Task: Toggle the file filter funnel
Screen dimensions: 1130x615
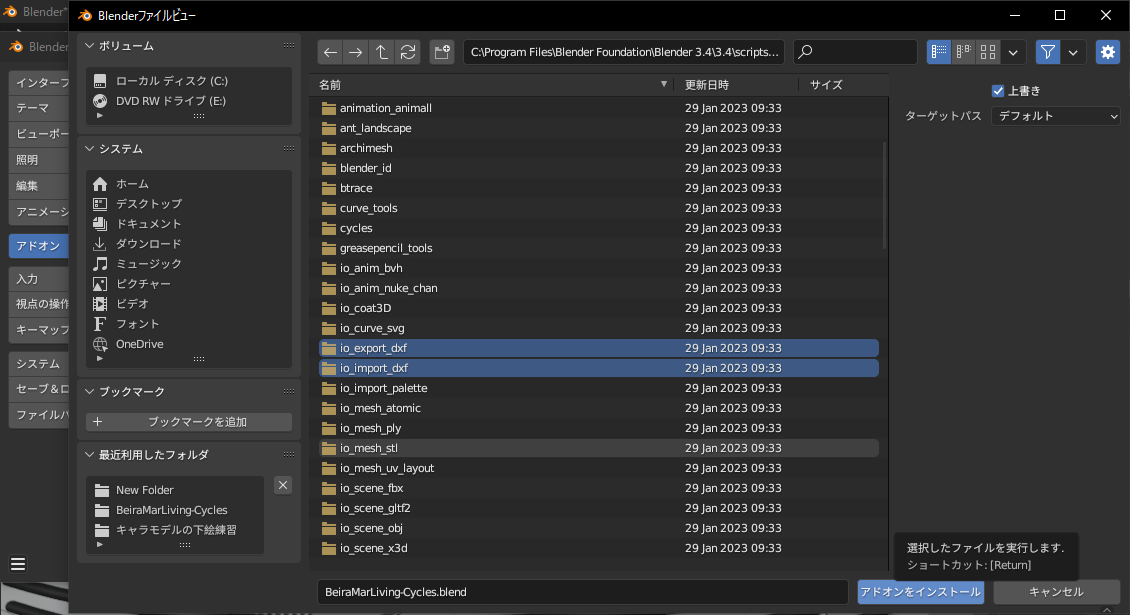Action: coord(1048,52)
